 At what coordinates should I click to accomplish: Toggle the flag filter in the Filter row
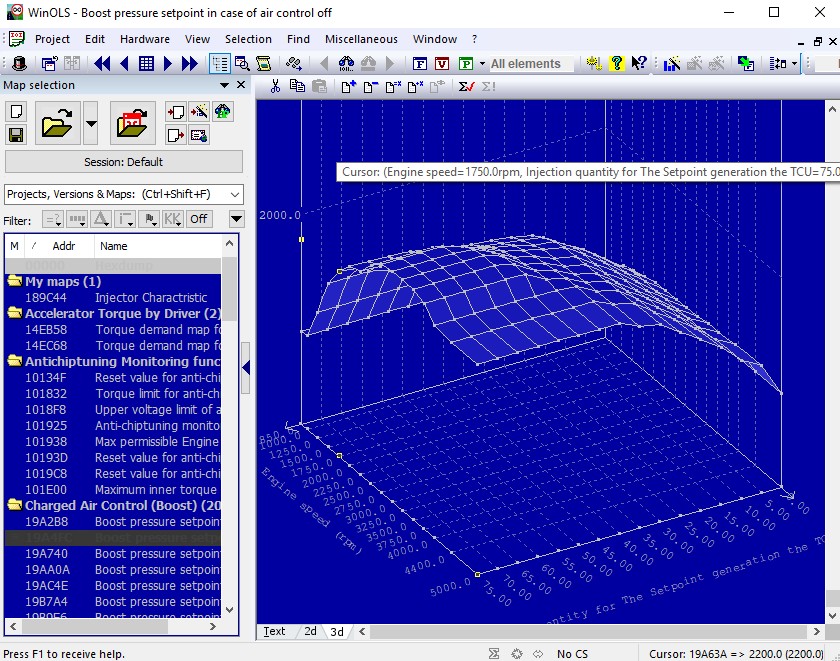(151, 219)
